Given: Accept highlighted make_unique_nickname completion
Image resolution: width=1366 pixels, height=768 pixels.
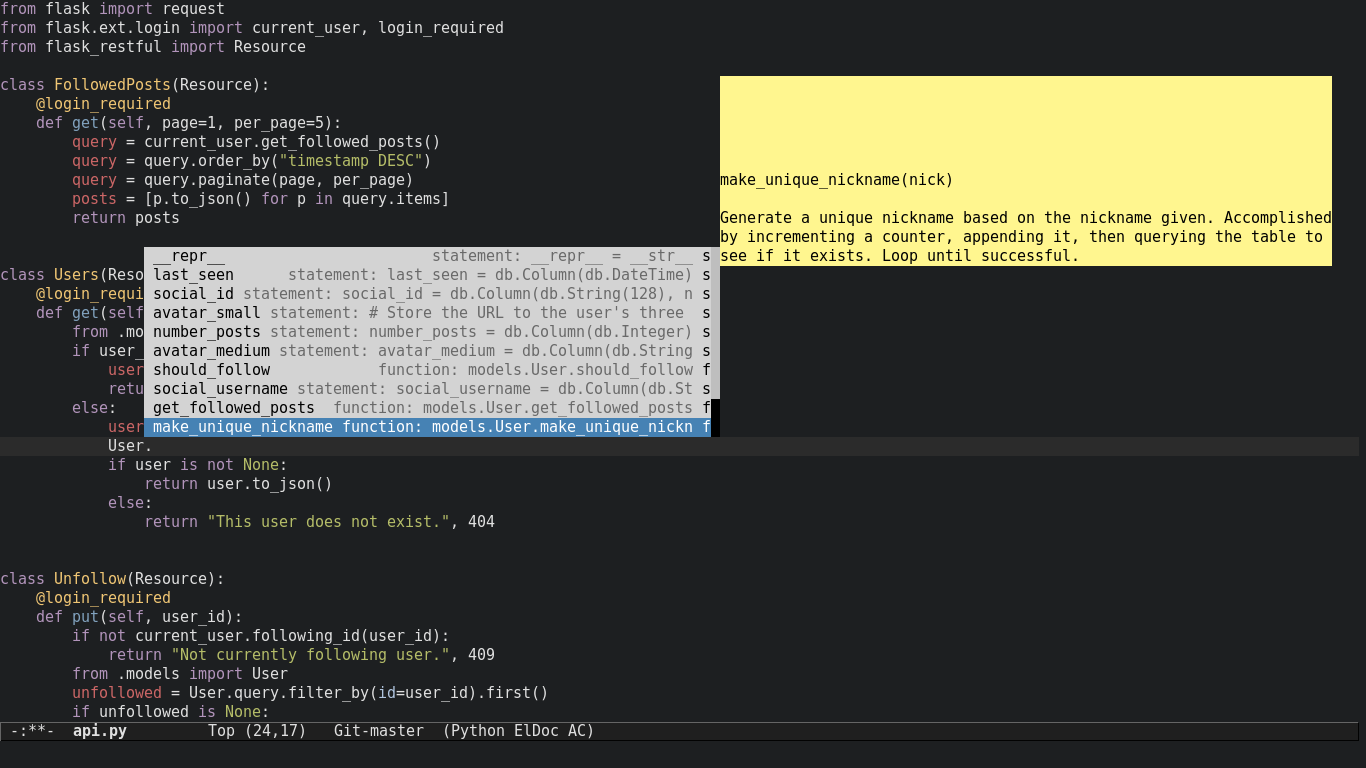Looking at the screenshot, I should click(427, 427).
